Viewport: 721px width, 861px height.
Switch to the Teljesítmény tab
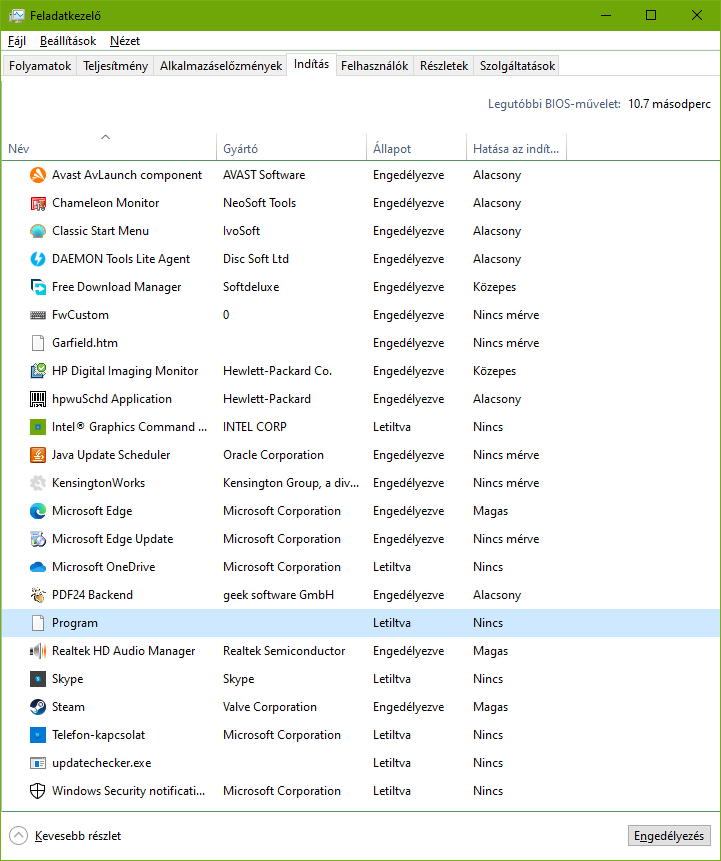pos(115,66)
